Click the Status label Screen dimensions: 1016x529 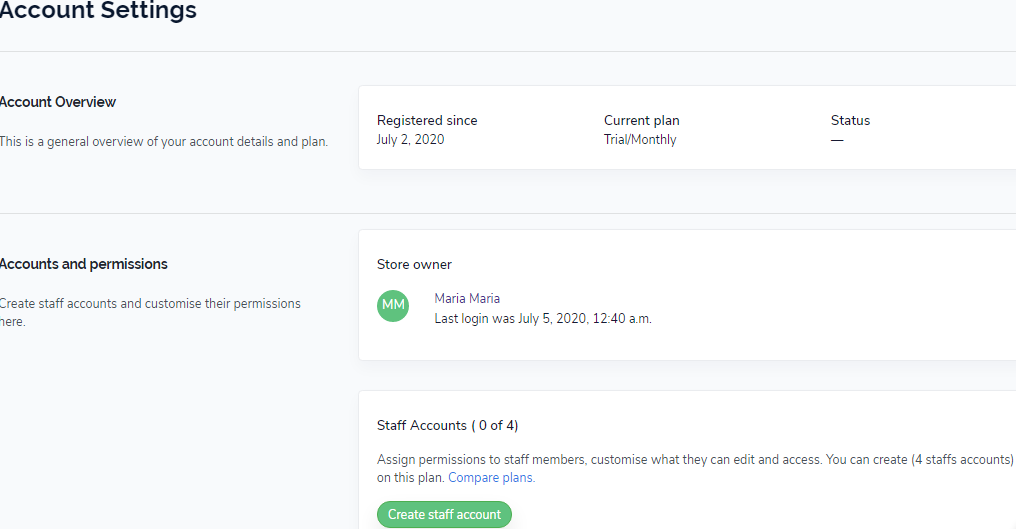point(850,120)
